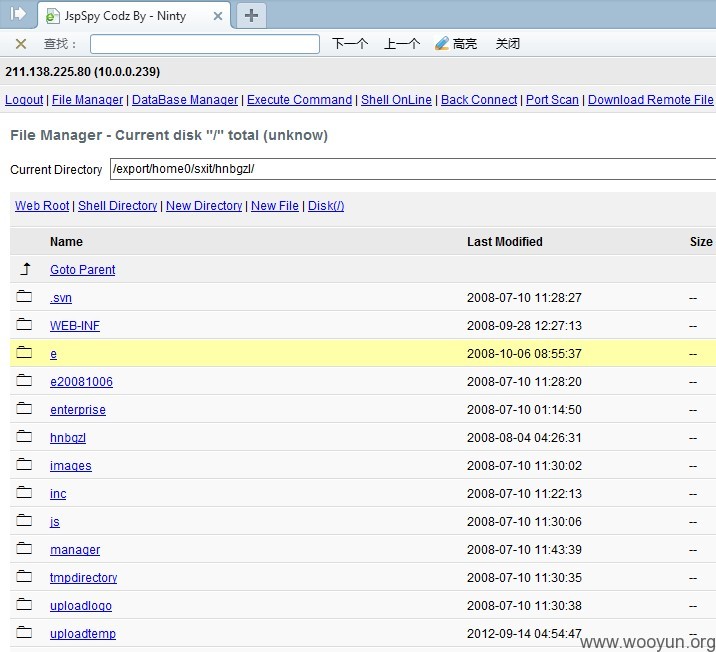Open the images folder link
The height and width of the screenshot is (652, 716).
(x=71, y=466)
